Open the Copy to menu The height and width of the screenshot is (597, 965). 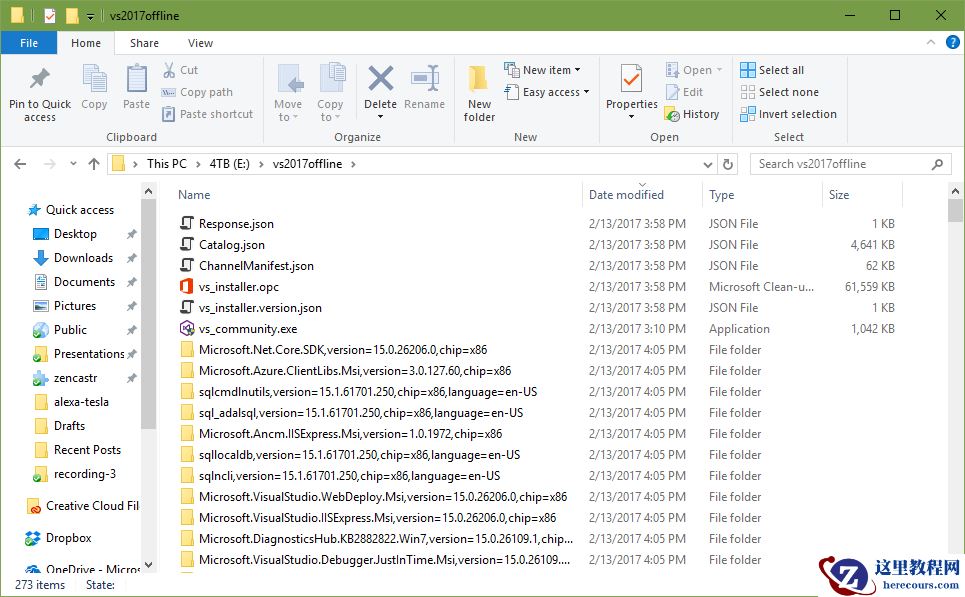coord(330,92)
